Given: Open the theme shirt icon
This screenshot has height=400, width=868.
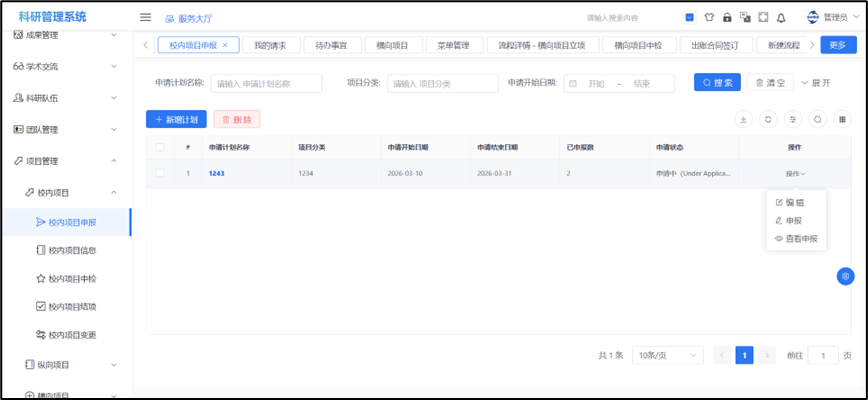Looking at the screenshot, I should (x=709, y=17).
